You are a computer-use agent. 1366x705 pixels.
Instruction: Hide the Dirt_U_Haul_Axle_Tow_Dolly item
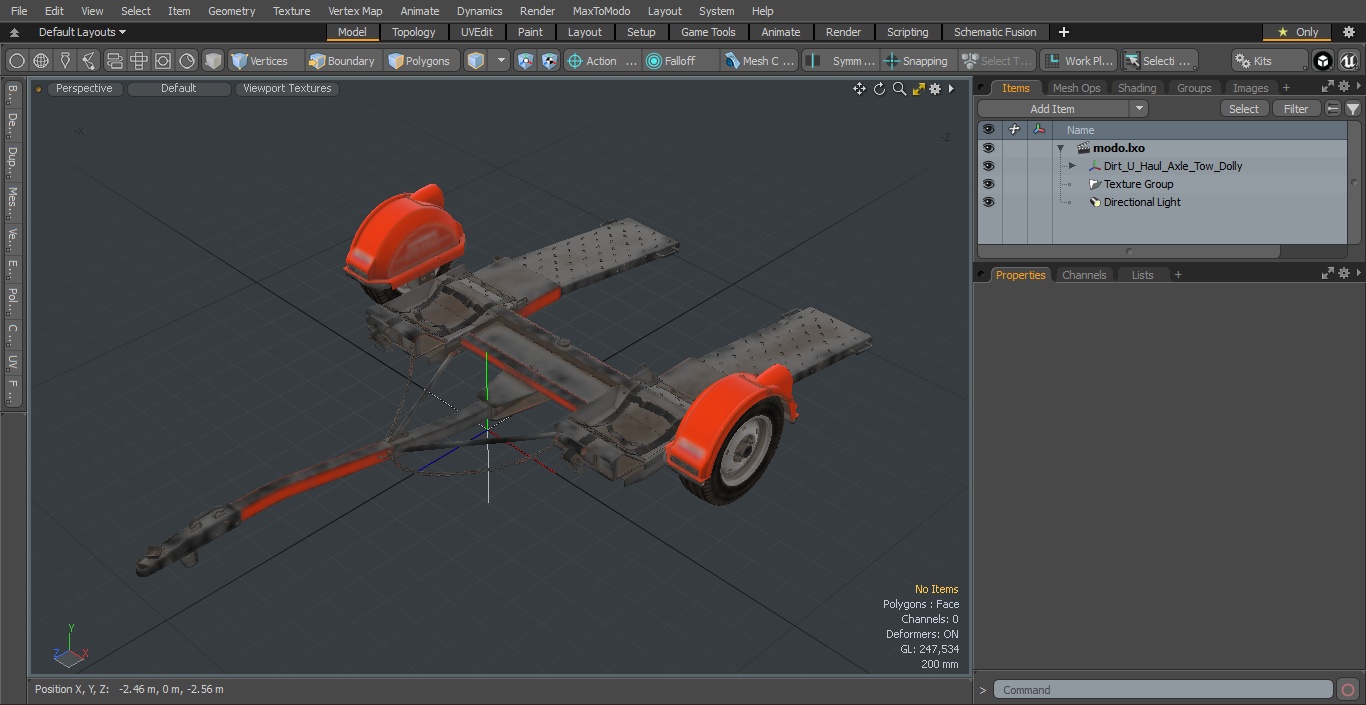988,166
